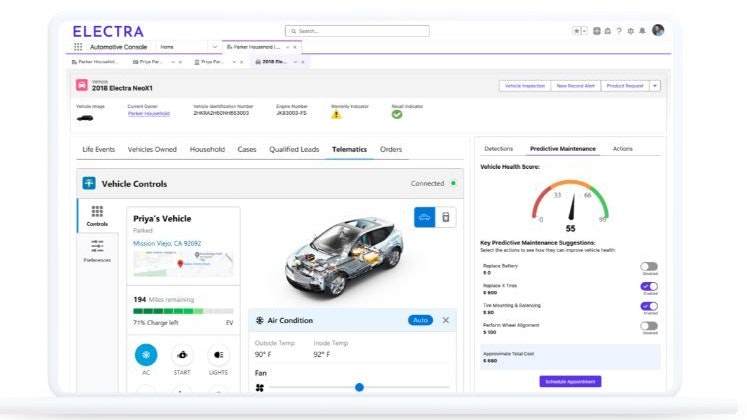Click the LIGHTS control button
This screenshot has height=420, width=747.
pyautogui.click(x=218, y=355)
